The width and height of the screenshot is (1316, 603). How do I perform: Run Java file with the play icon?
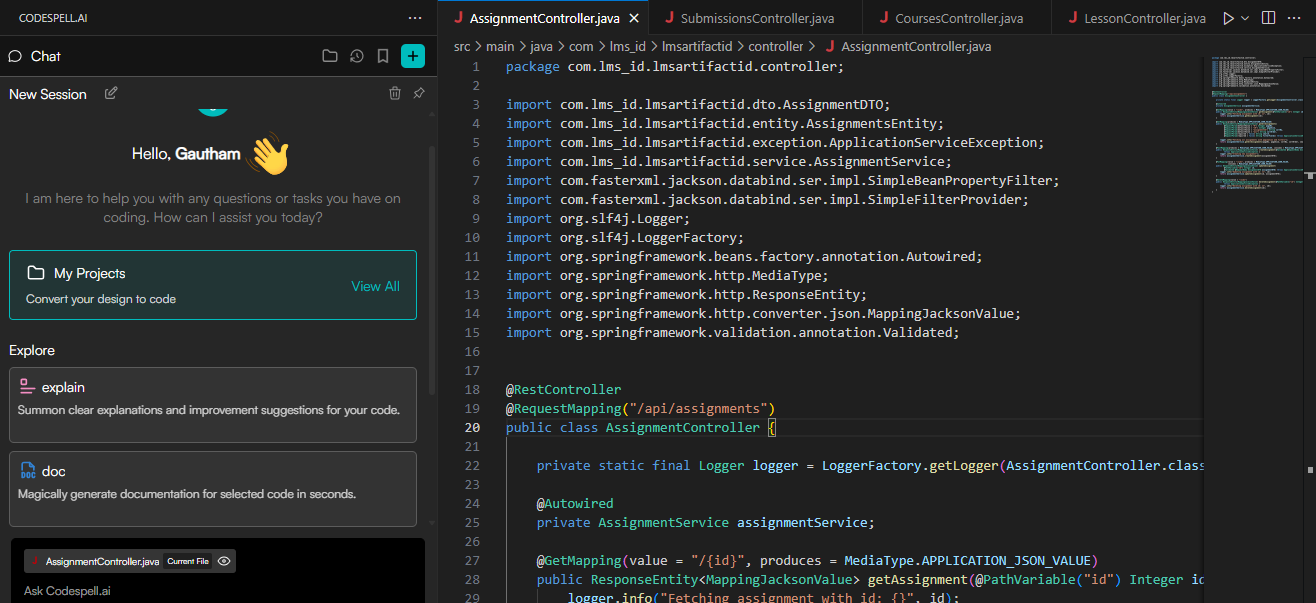click(x=1228, y=18)
